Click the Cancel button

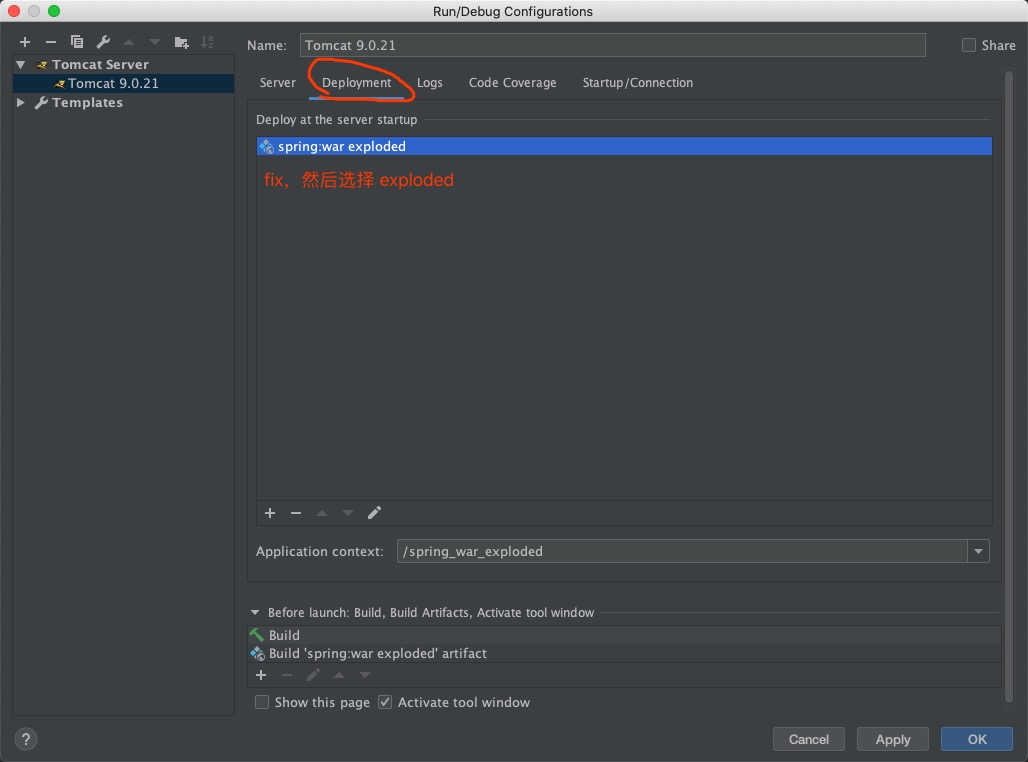click(x=808, y=740)
